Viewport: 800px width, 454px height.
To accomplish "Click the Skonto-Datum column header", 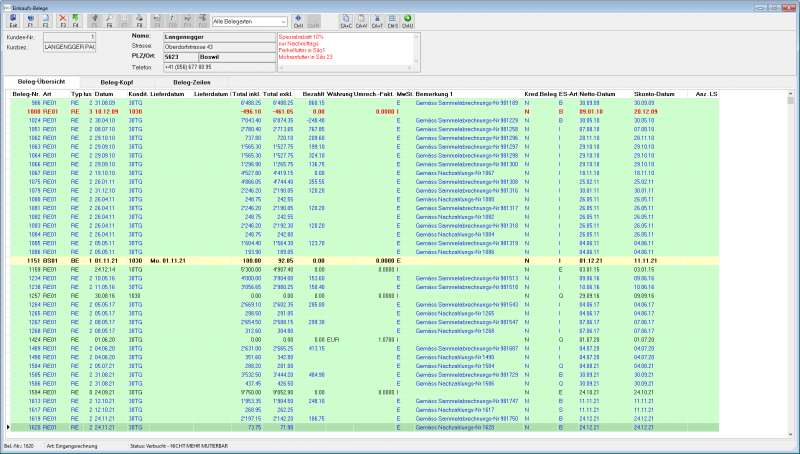I will pyautogui.click(x=660, y=94).
